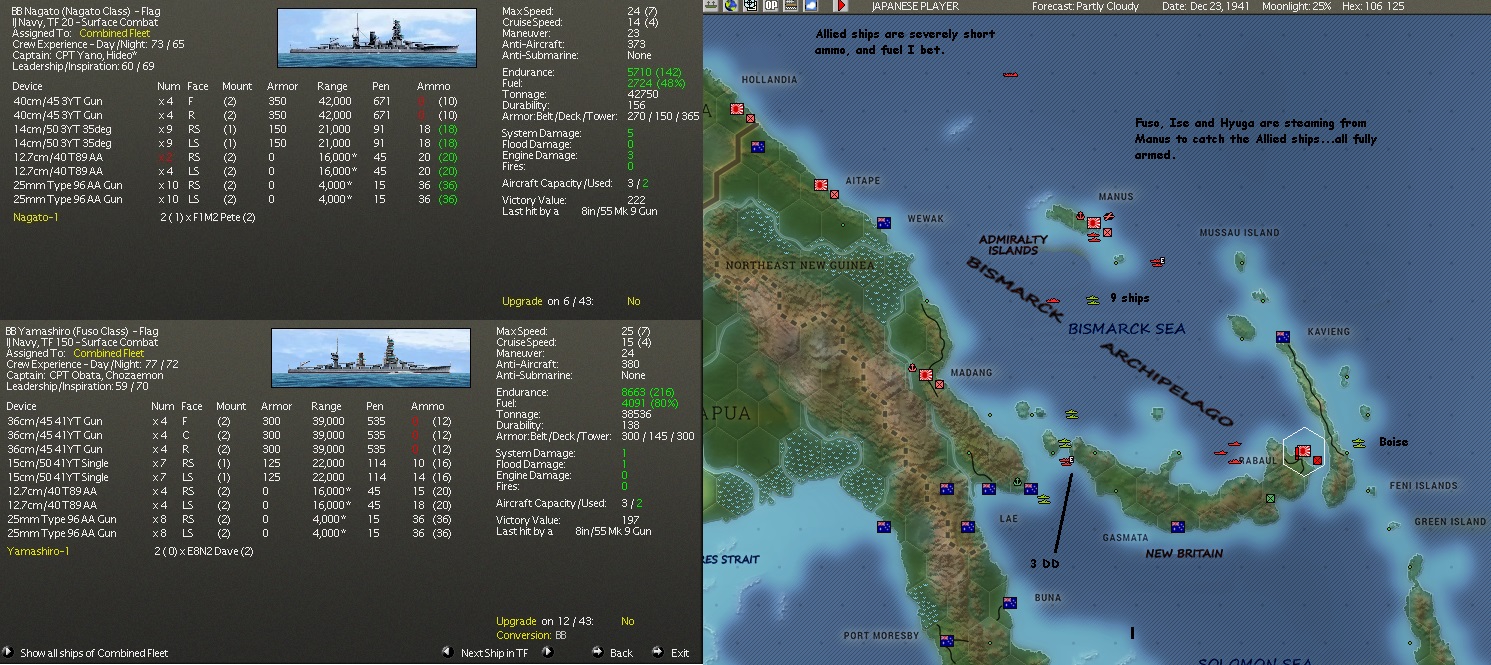Click Nagato ship profile image

pos(376,38)
